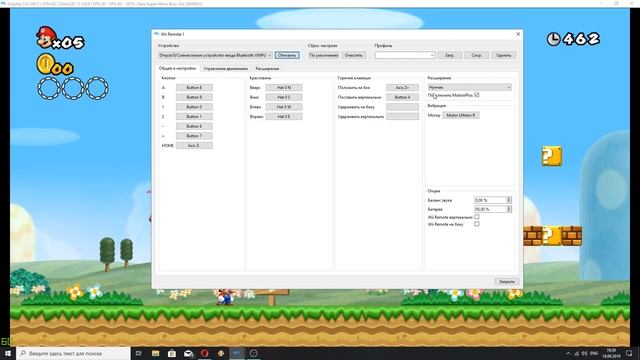Open the volume control in system tray
Screen dimensions: 640x360
[x=584, y=353]
